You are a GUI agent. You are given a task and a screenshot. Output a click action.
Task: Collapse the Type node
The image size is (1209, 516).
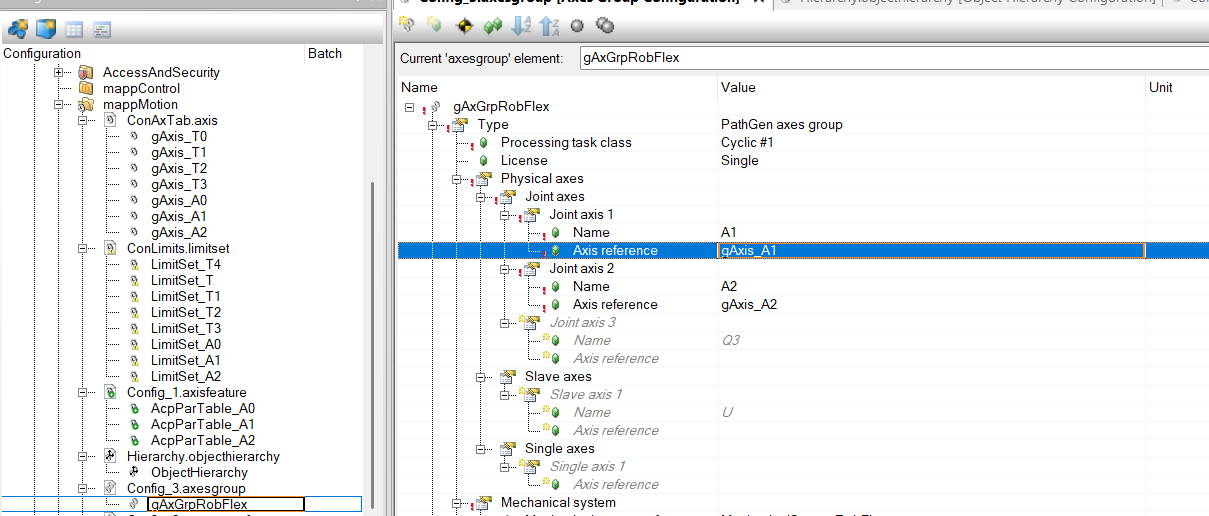433,124
